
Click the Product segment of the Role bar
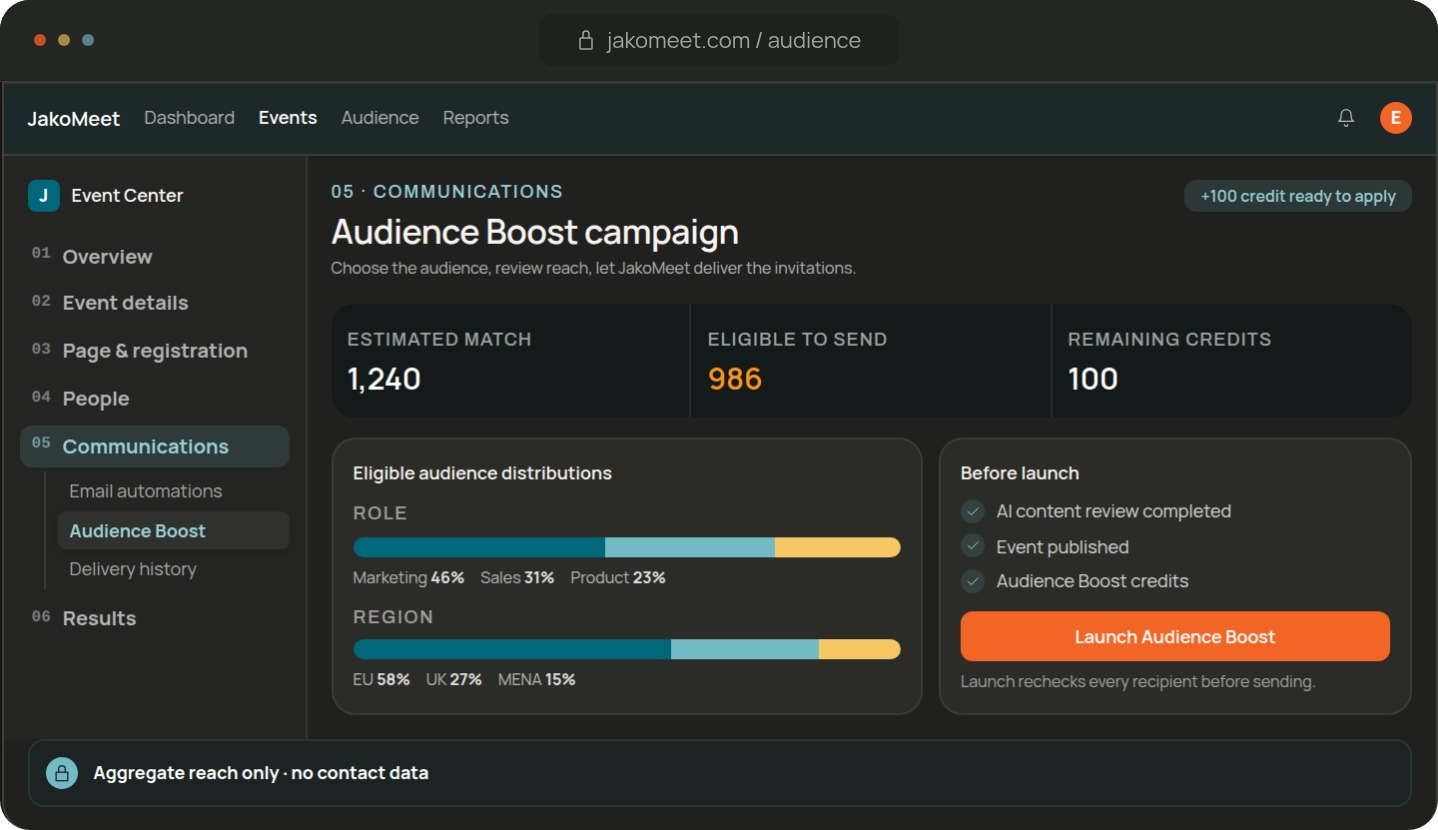838,547
